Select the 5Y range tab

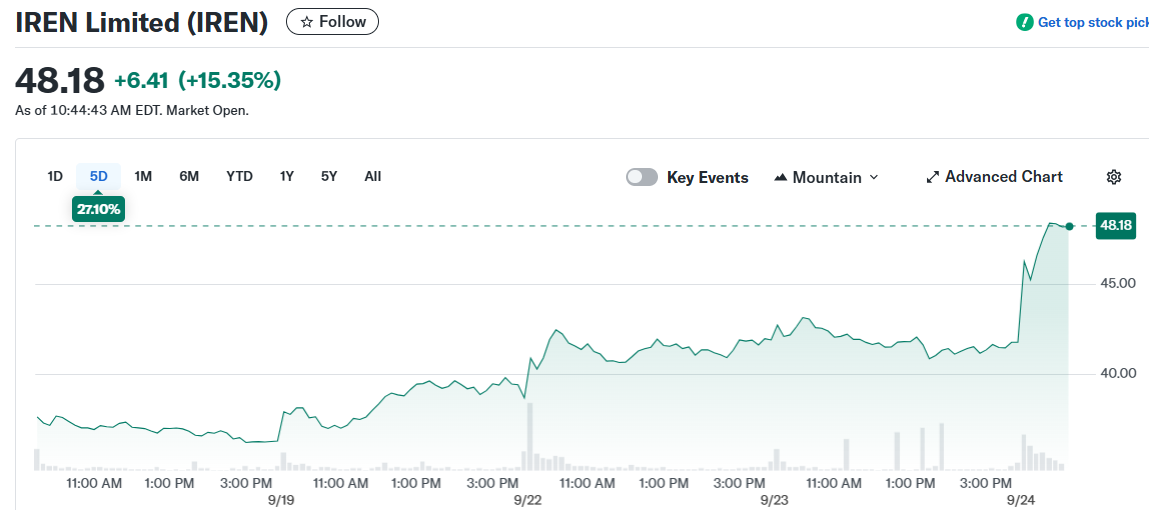coord(329,177)
